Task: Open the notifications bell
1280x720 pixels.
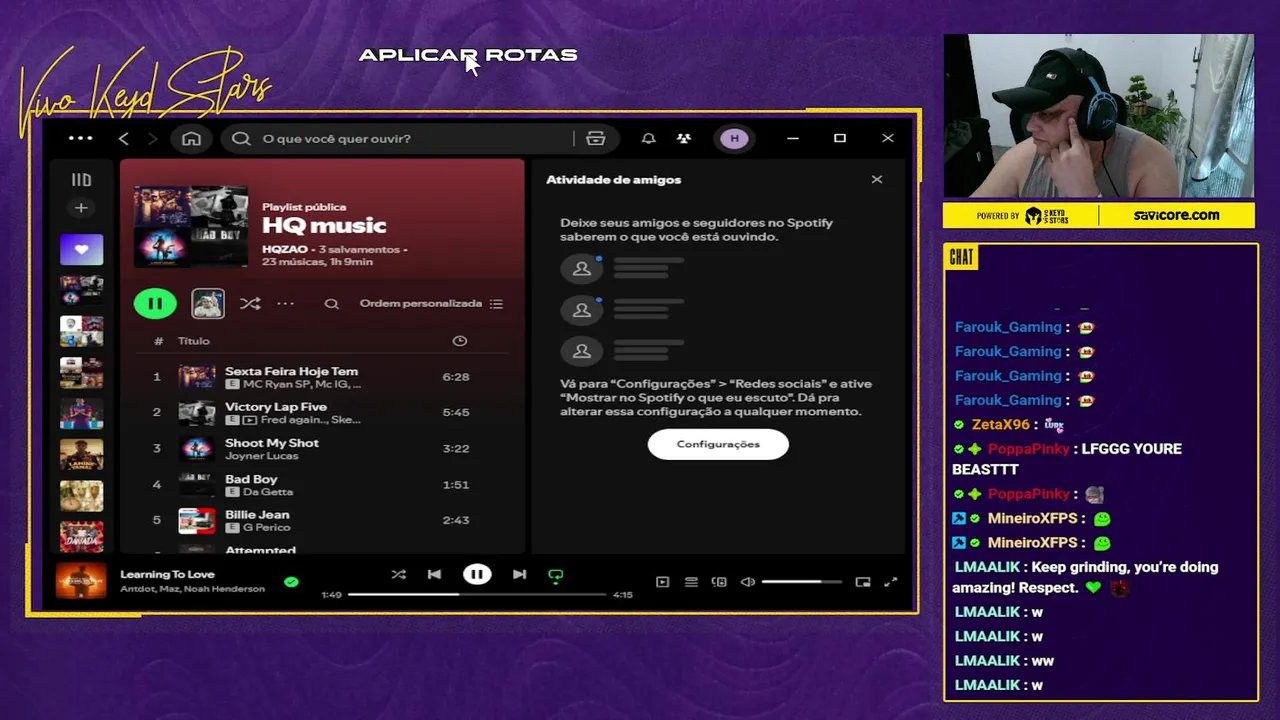Action: 648,138
